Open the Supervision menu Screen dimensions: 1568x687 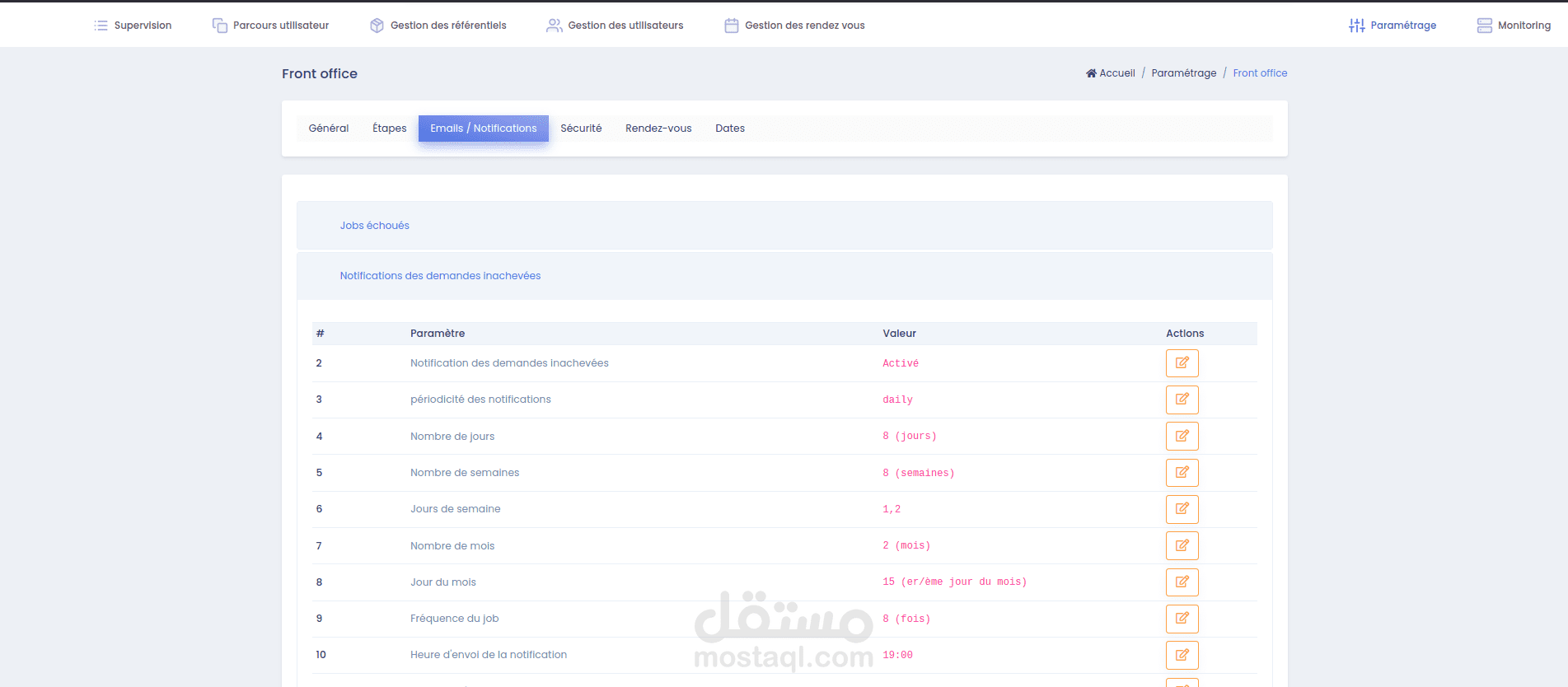coord(133,26)
